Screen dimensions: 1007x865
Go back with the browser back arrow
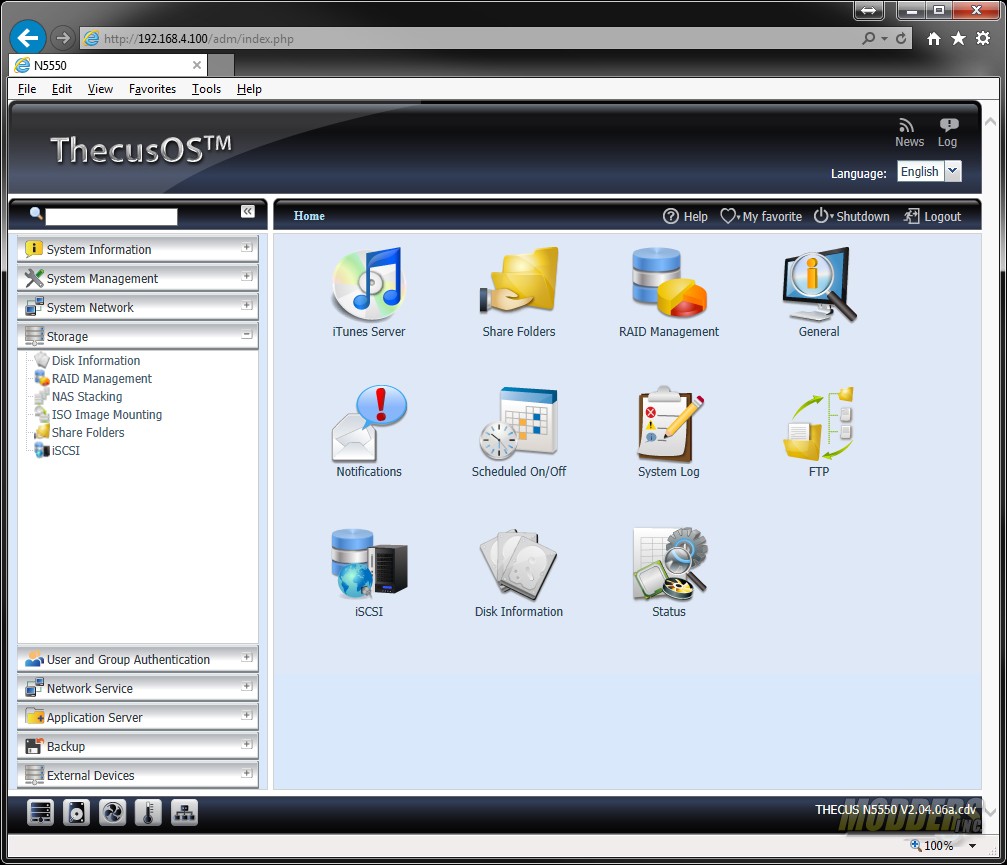click(28, 38)
